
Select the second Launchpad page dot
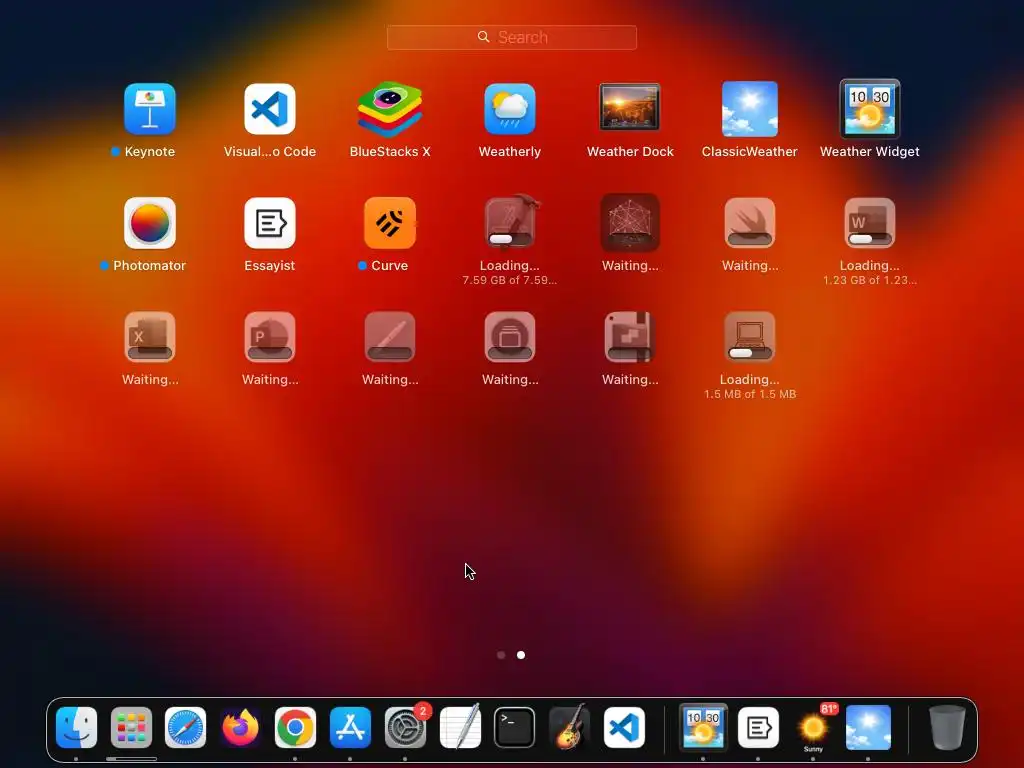click(520, 655)
